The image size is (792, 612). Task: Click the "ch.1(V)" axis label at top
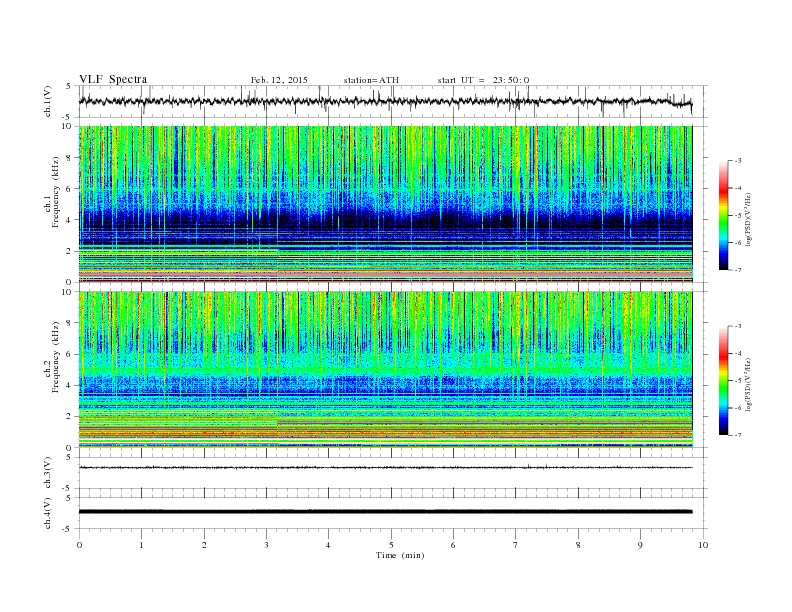pos(48,101)
